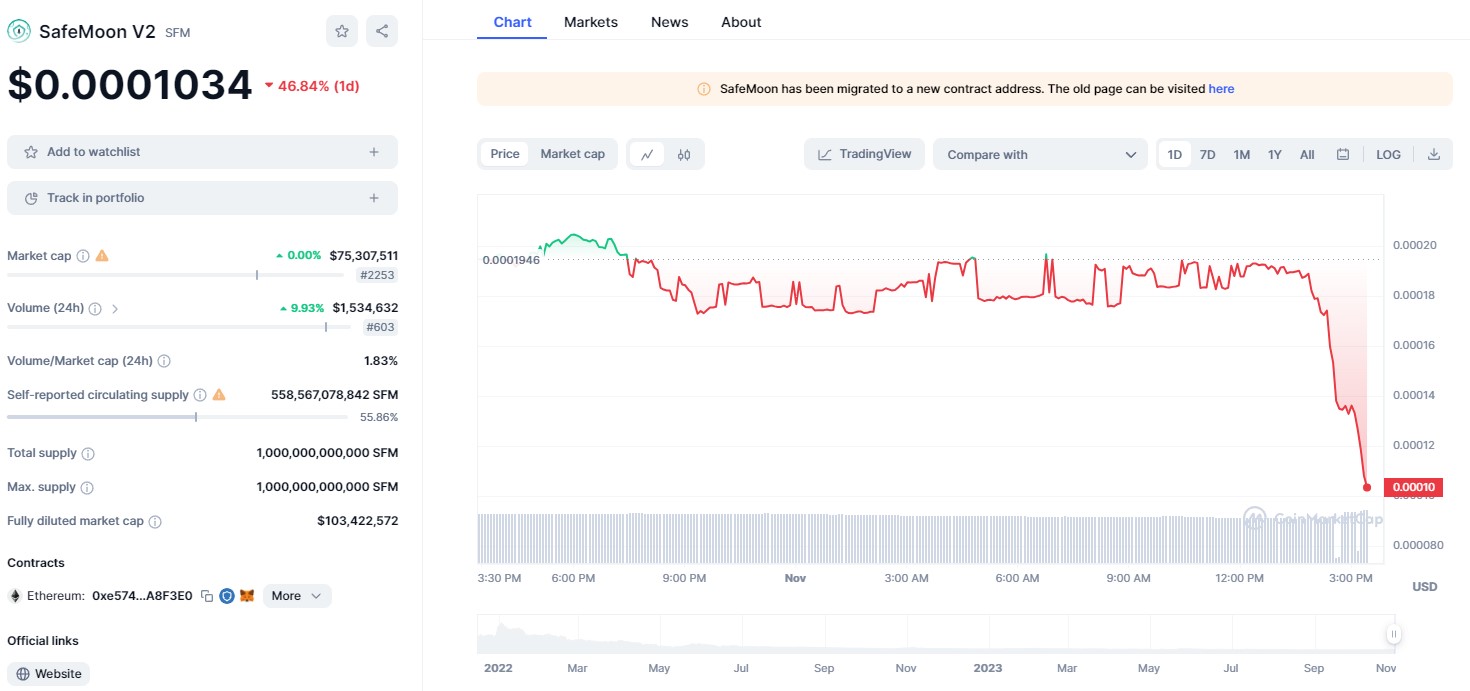Click the plus icon on Add to watchlist
1470x691 pixels.
point(374,152)
